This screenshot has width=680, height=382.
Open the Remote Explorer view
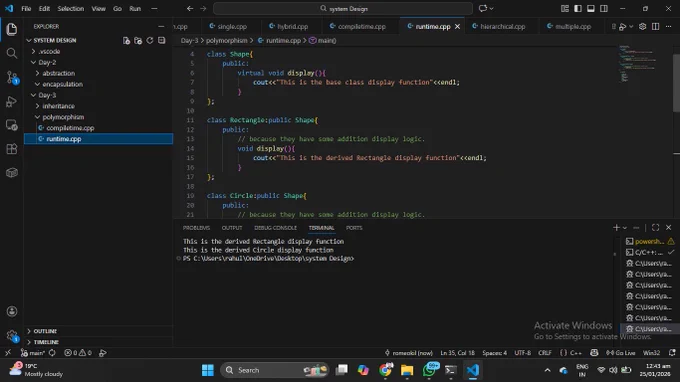[x=12, y=125]
